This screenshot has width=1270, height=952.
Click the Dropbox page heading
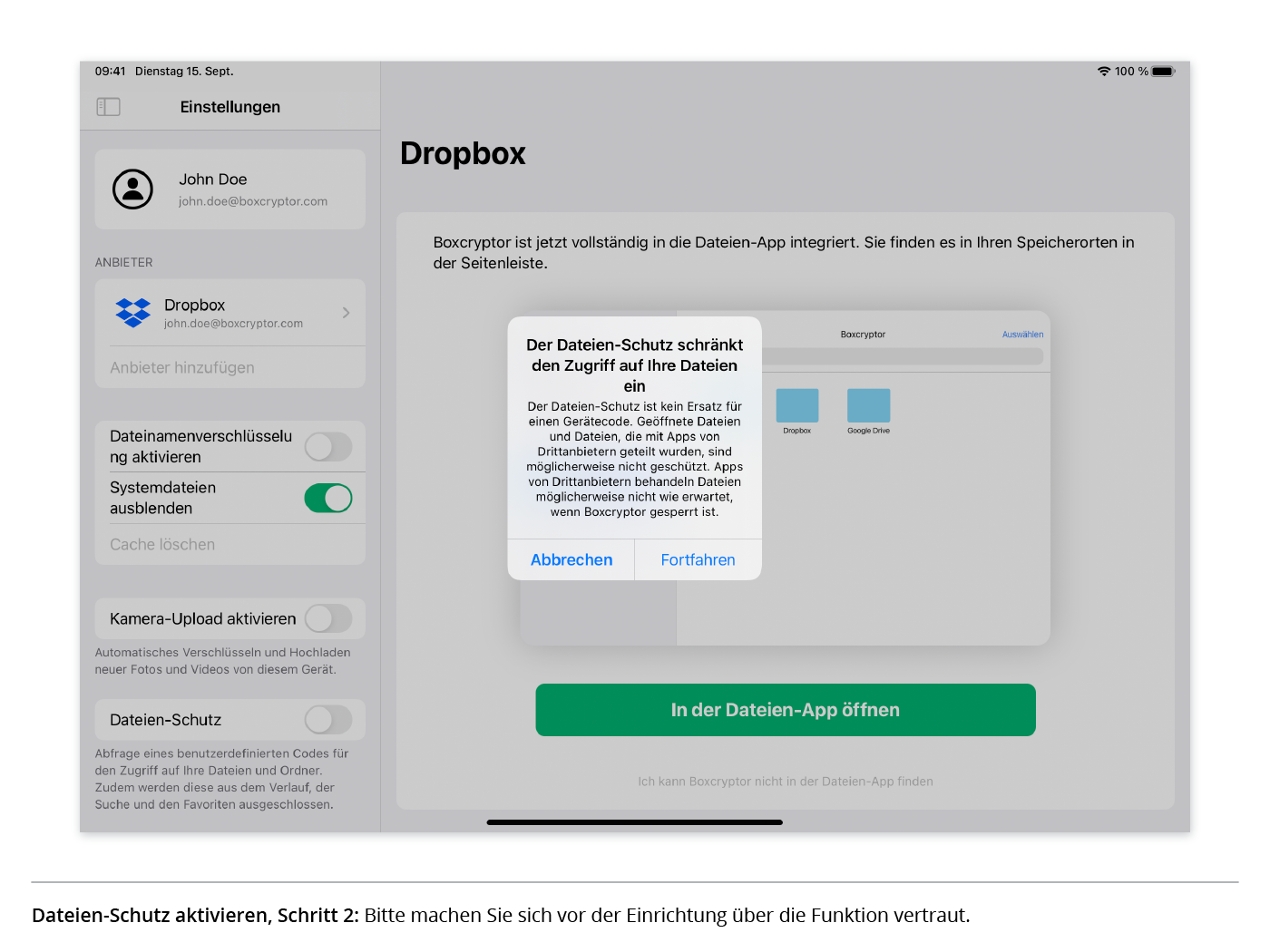(463, 154)
